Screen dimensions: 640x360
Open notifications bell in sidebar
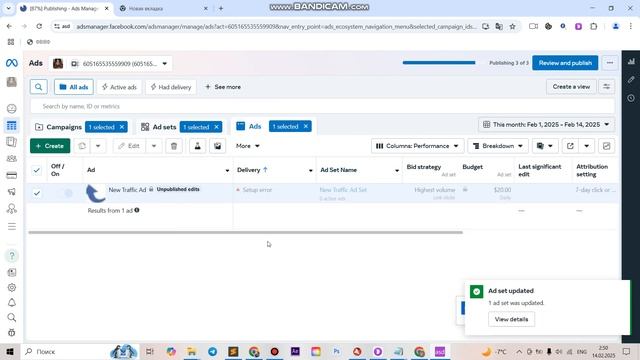[11, 302]
